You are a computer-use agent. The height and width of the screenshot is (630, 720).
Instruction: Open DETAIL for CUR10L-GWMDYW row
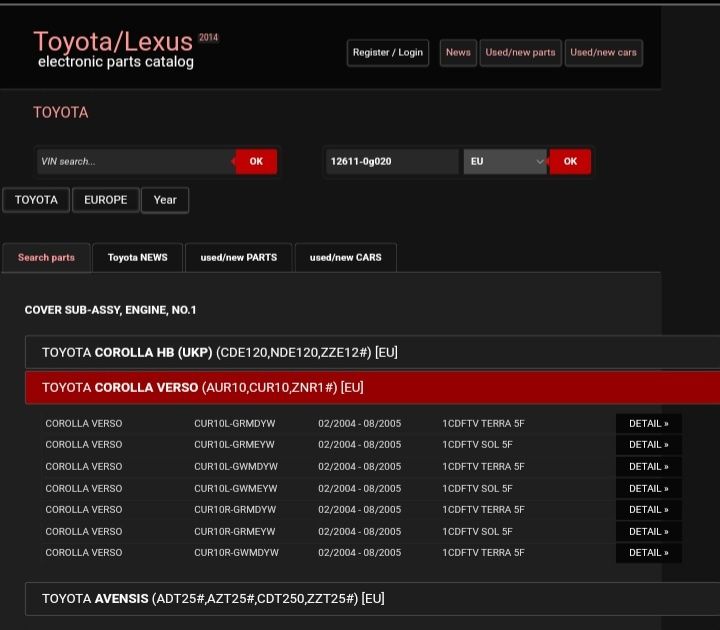click(648, 467)
